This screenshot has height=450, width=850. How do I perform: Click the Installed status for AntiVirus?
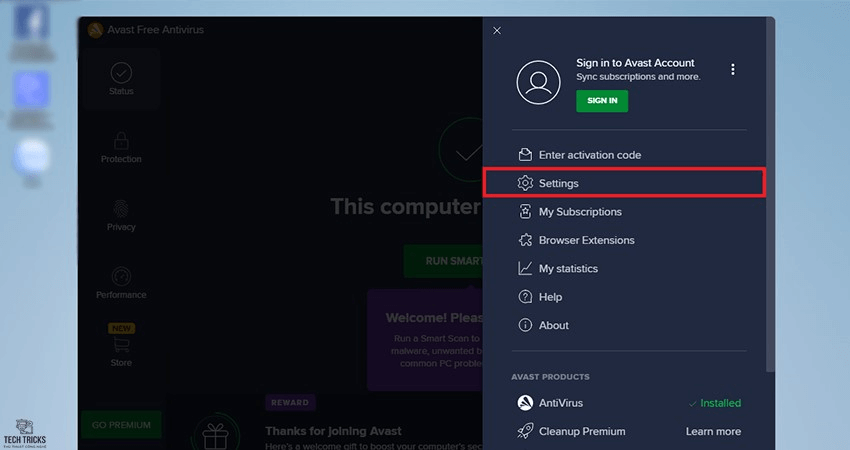click(715, 403)
